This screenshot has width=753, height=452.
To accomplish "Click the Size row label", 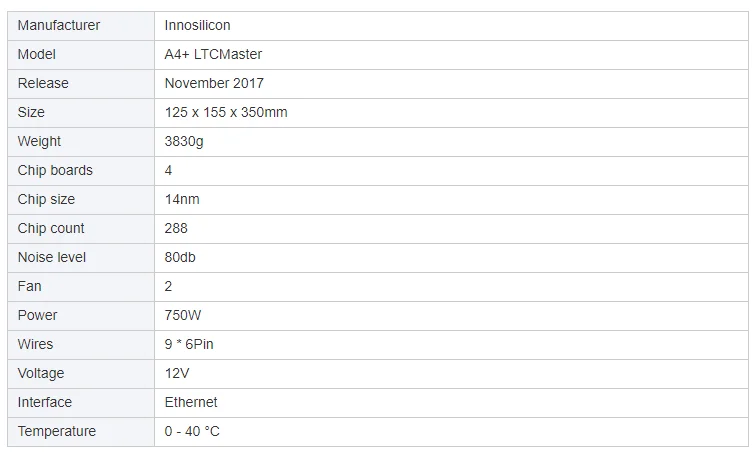I will pos(31,112).
